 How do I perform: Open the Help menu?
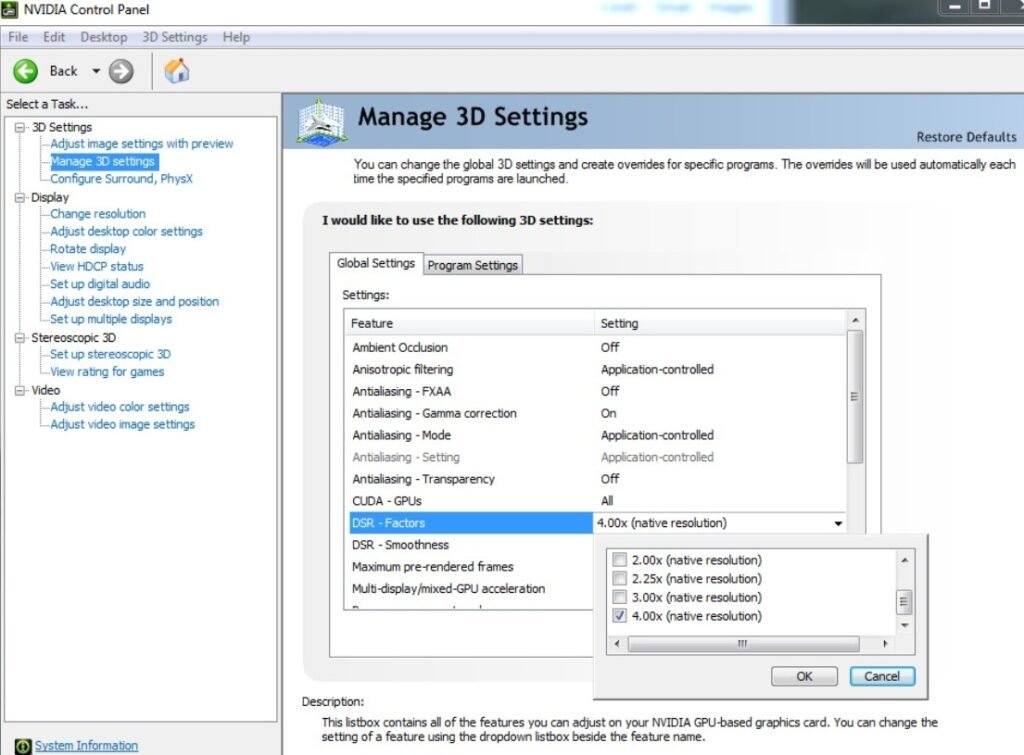click(x=236, y=37)
